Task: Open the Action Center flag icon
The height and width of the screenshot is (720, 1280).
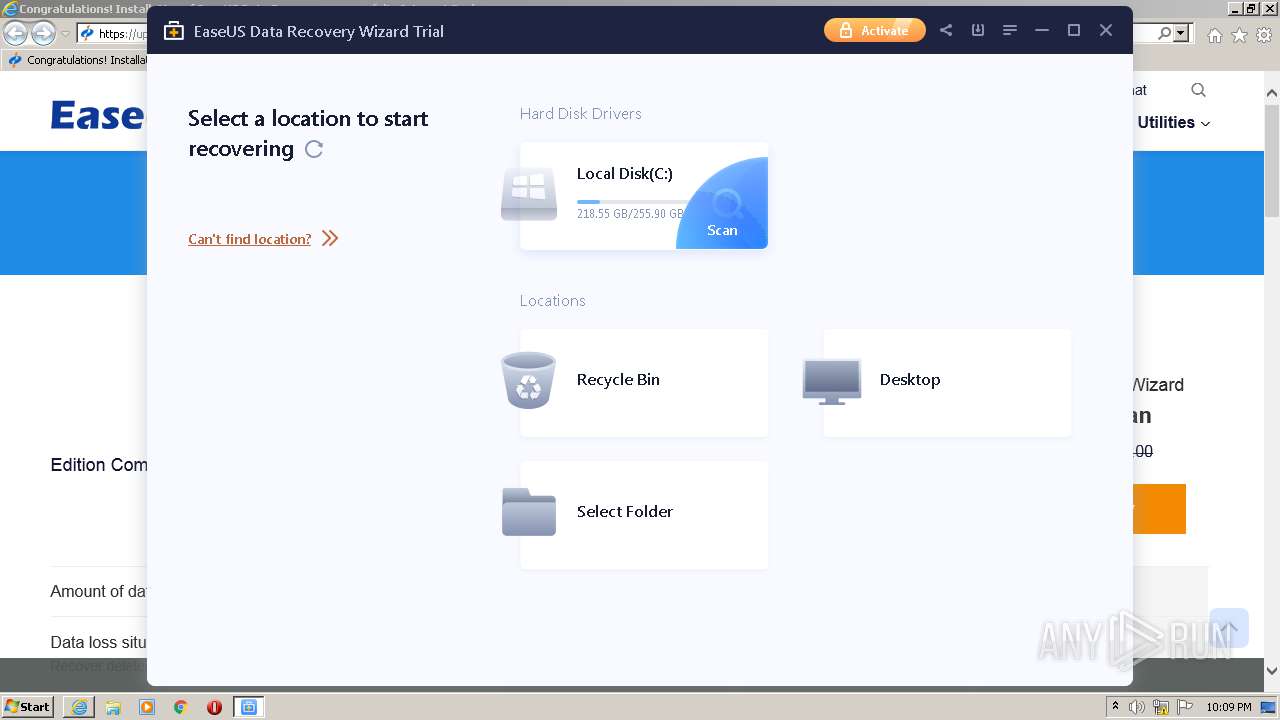Action: 1186,707
